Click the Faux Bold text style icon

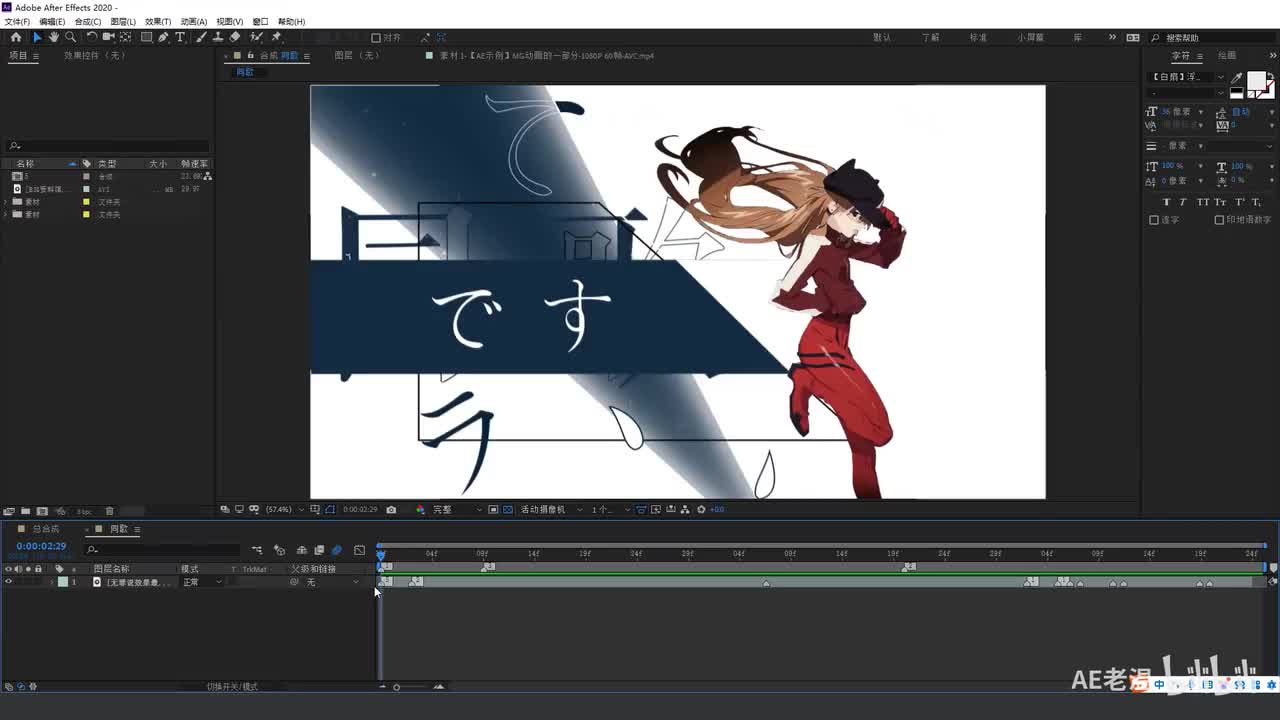coord(1166,202)
